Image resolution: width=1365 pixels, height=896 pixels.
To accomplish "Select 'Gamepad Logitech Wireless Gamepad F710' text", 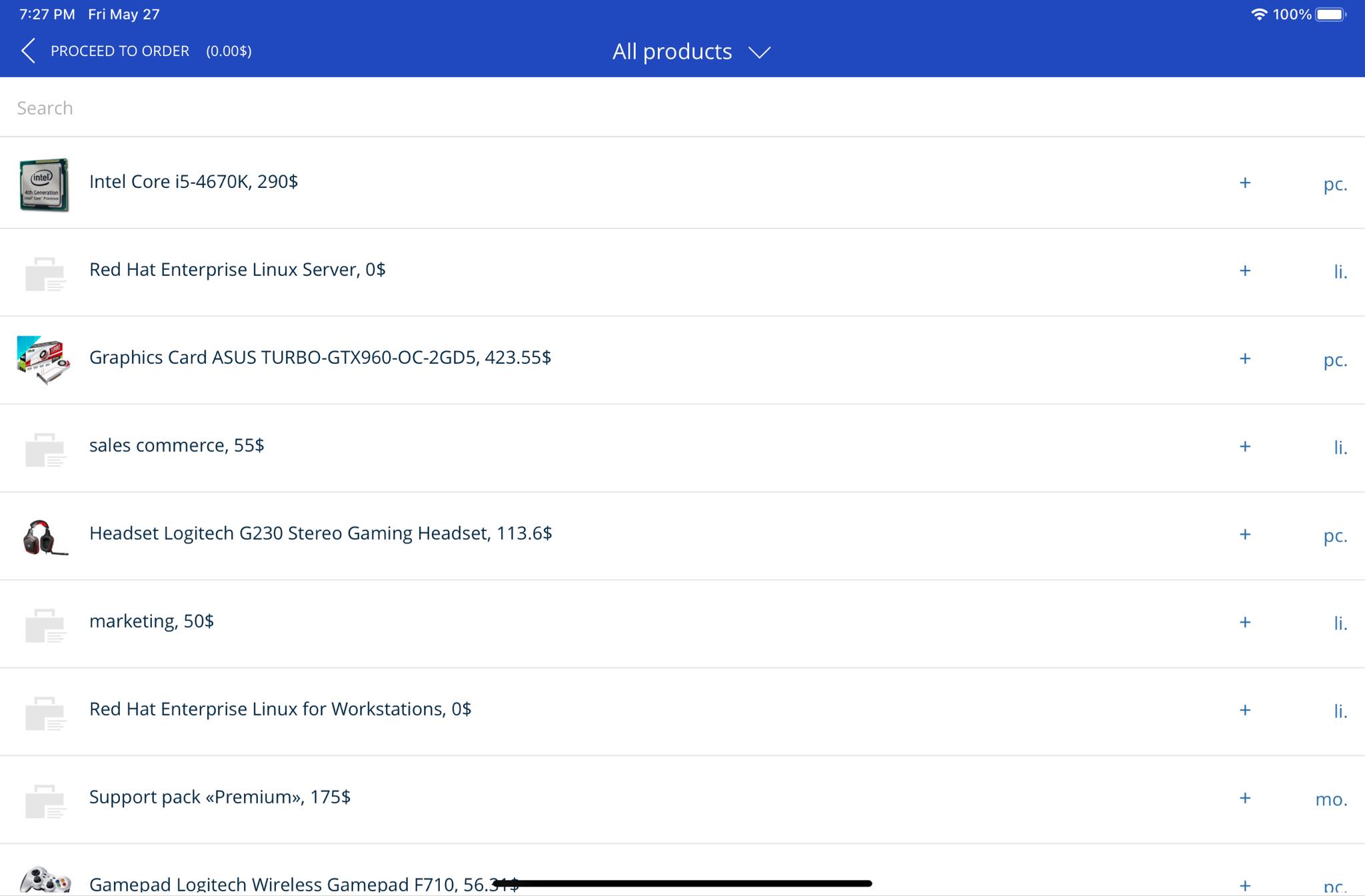I will pyautogui.click(x=273, y=885).
